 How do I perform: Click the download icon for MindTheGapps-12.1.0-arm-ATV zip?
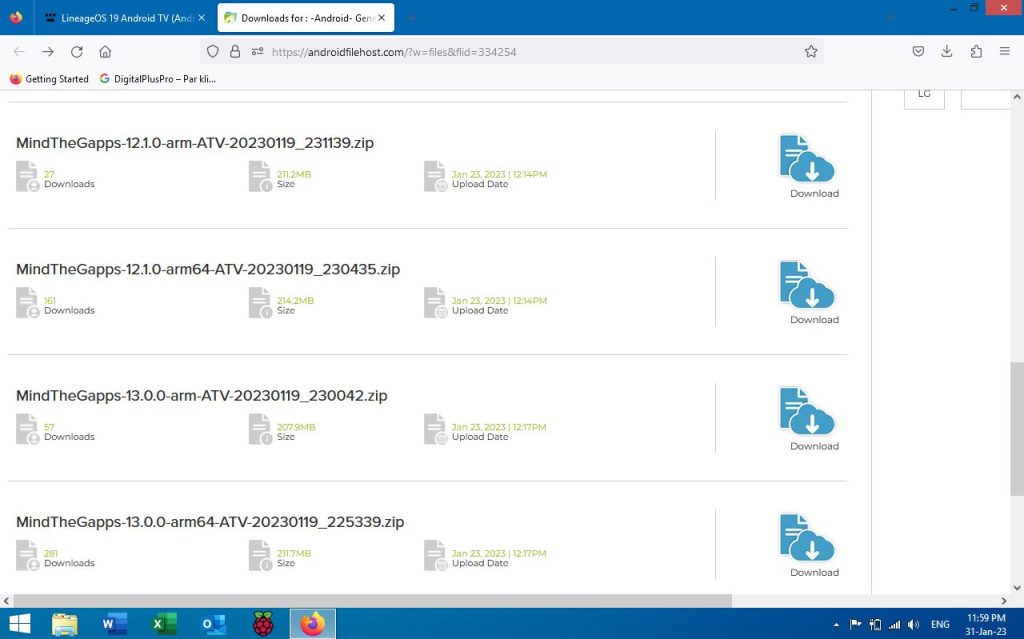point(807,160)
